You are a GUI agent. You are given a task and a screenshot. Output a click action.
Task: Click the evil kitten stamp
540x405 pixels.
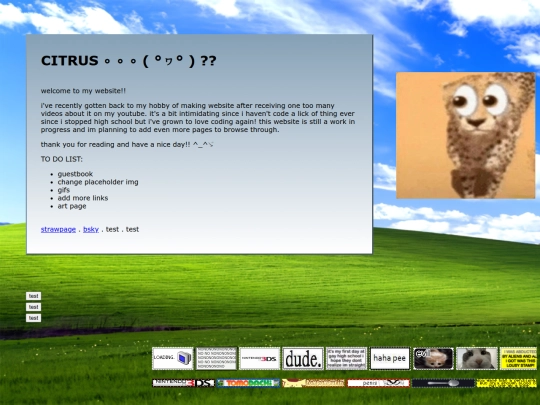click(x=433, y=359)
